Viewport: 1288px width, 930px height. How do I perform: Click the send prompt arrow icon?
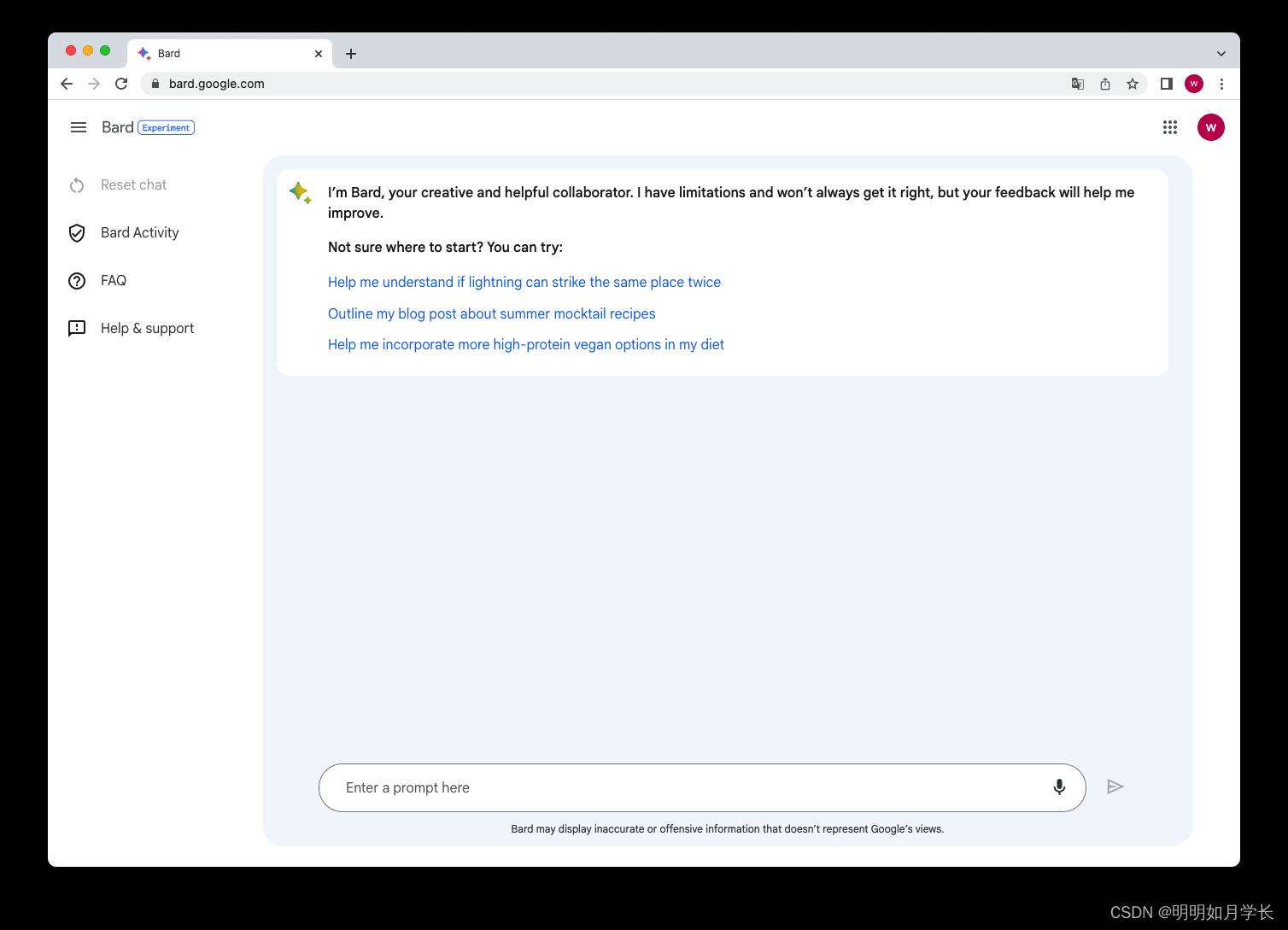pyautogui.click(x=1115, y=787)
